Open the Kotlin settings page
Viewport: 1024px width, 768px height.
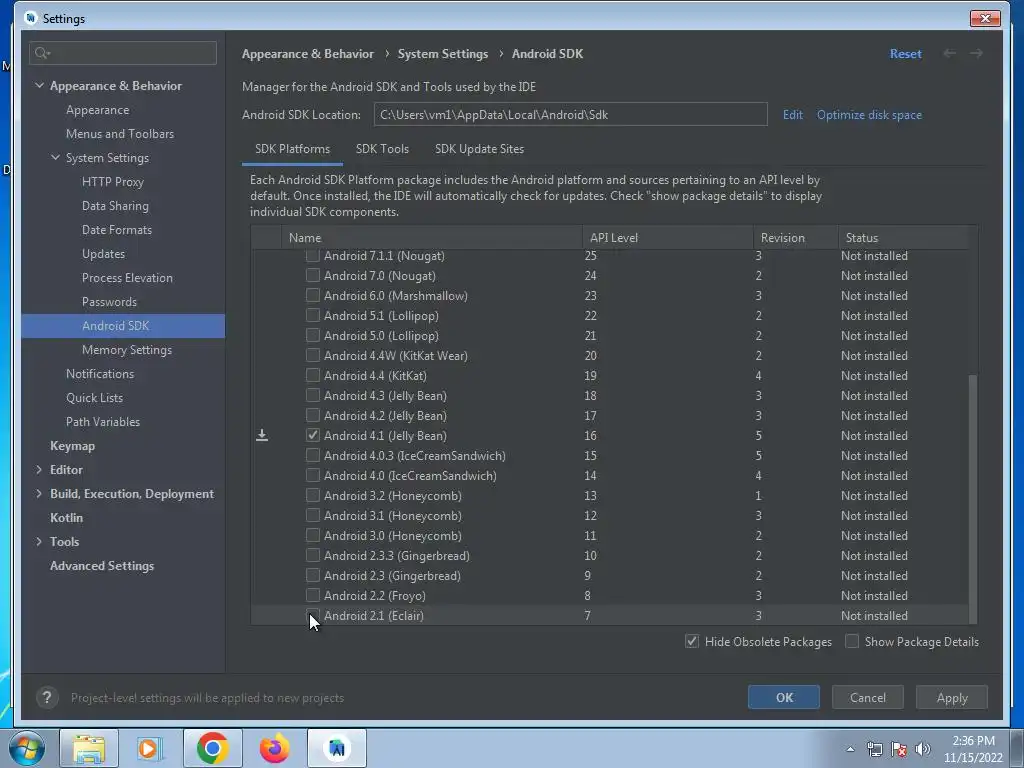point(67,517)
